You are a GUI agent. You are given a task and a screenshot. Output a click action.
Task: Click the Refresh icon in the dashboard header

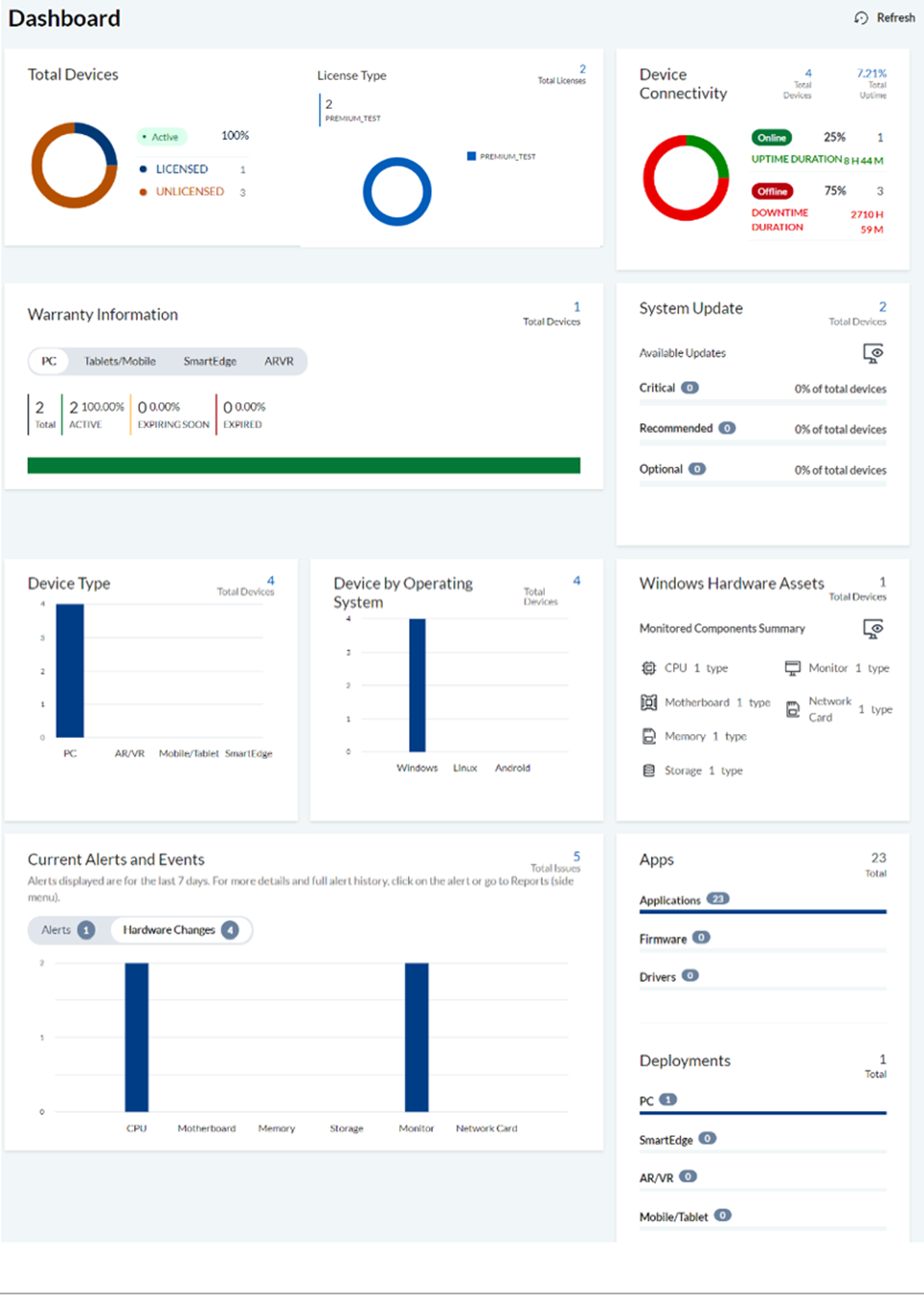pos(861,18)
